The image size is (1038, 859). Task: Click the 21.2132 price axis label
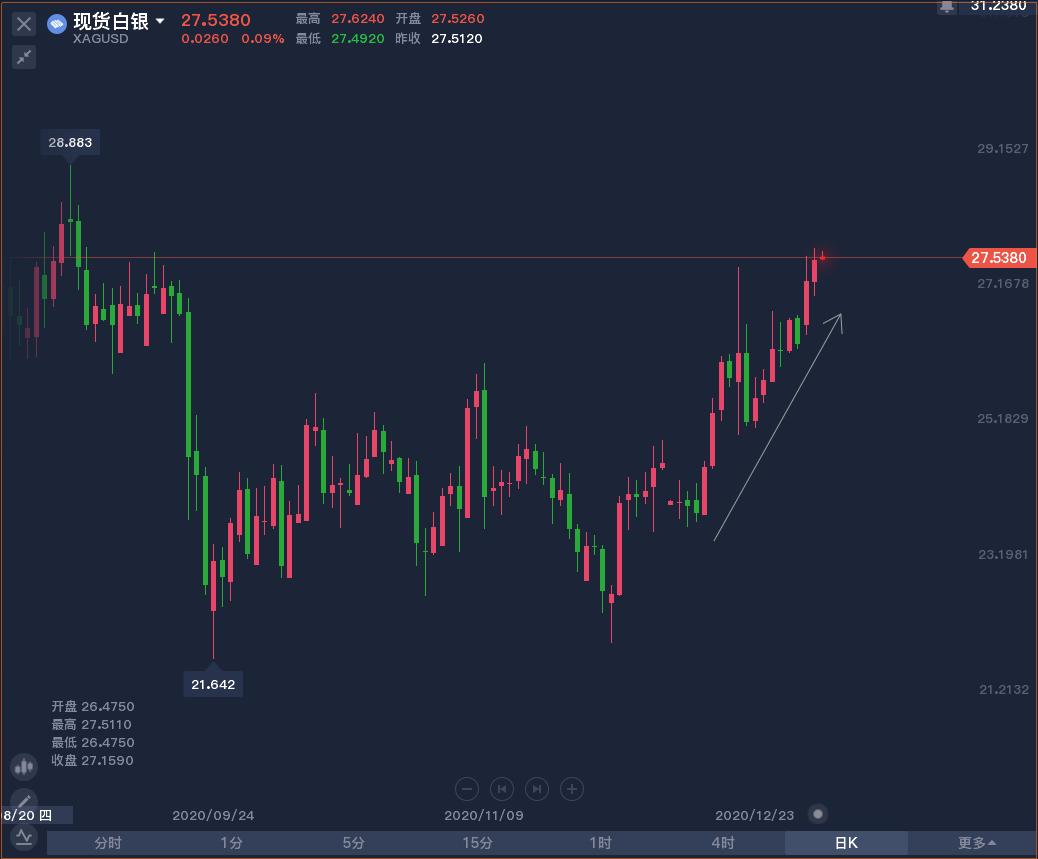coord(1004,689)
